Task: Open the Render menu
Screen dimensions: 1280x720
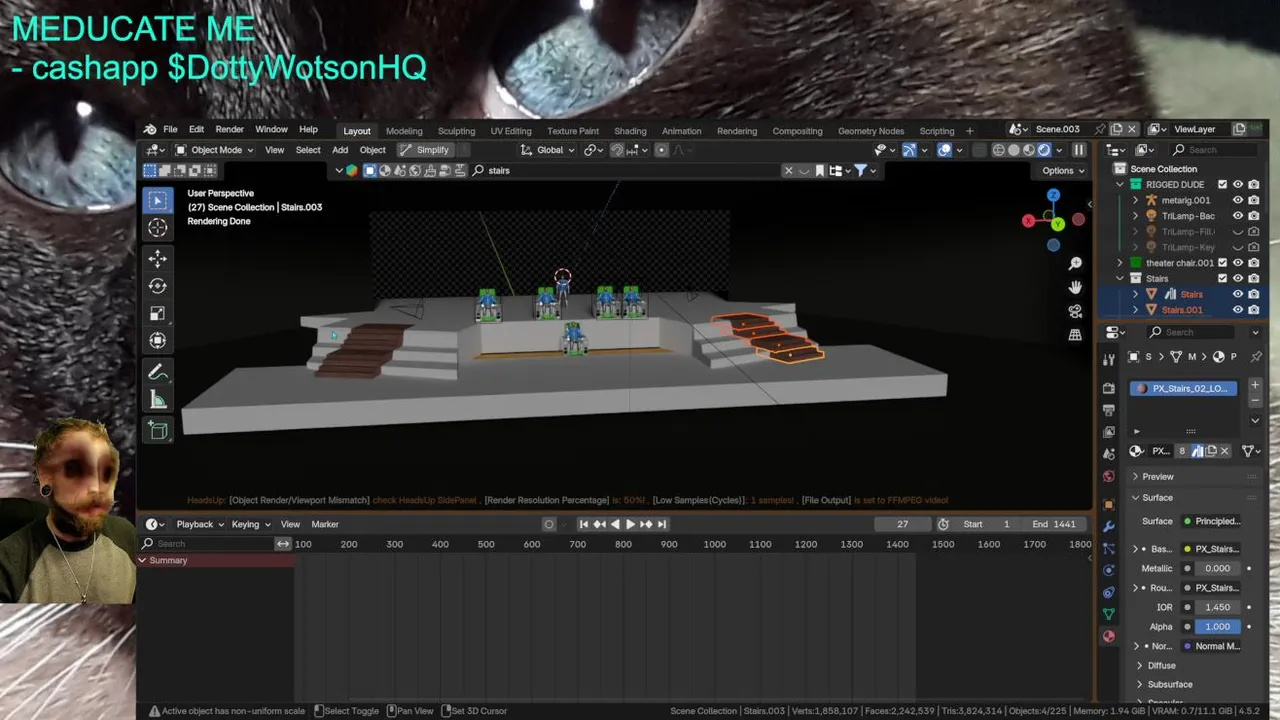Action: [x=229, y=130]
